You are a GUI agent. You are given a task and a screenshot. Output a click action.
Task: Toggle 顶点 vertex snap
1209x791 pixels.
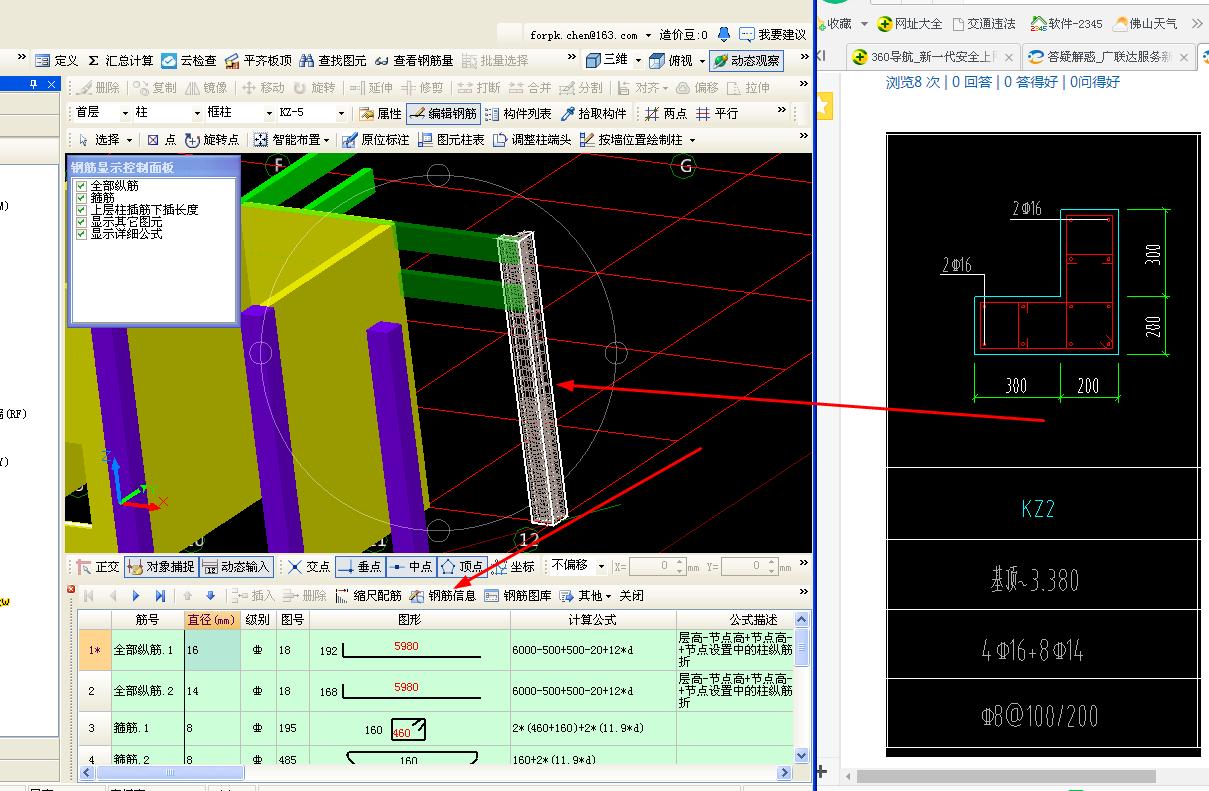(x=461, y=567)
